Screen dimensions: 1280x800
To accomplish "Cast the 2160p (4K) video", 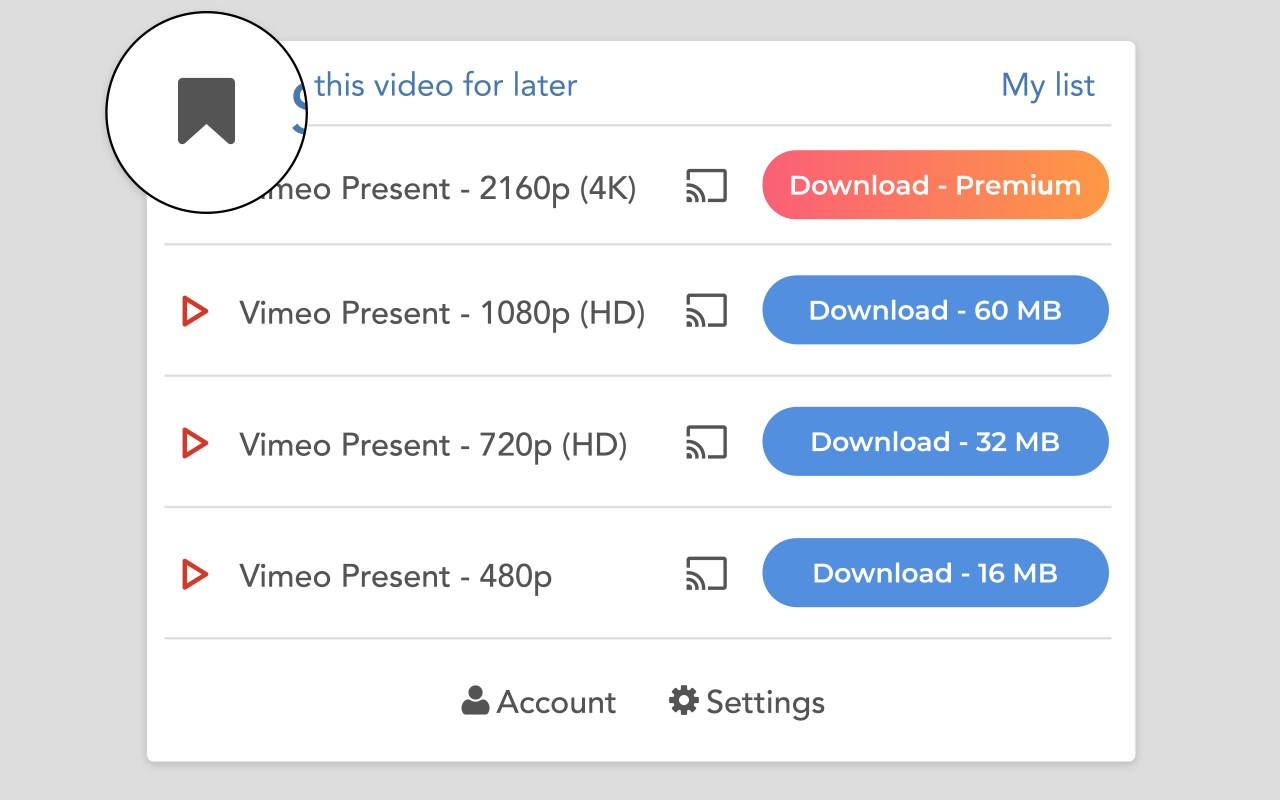I will (x=706, y=186).
